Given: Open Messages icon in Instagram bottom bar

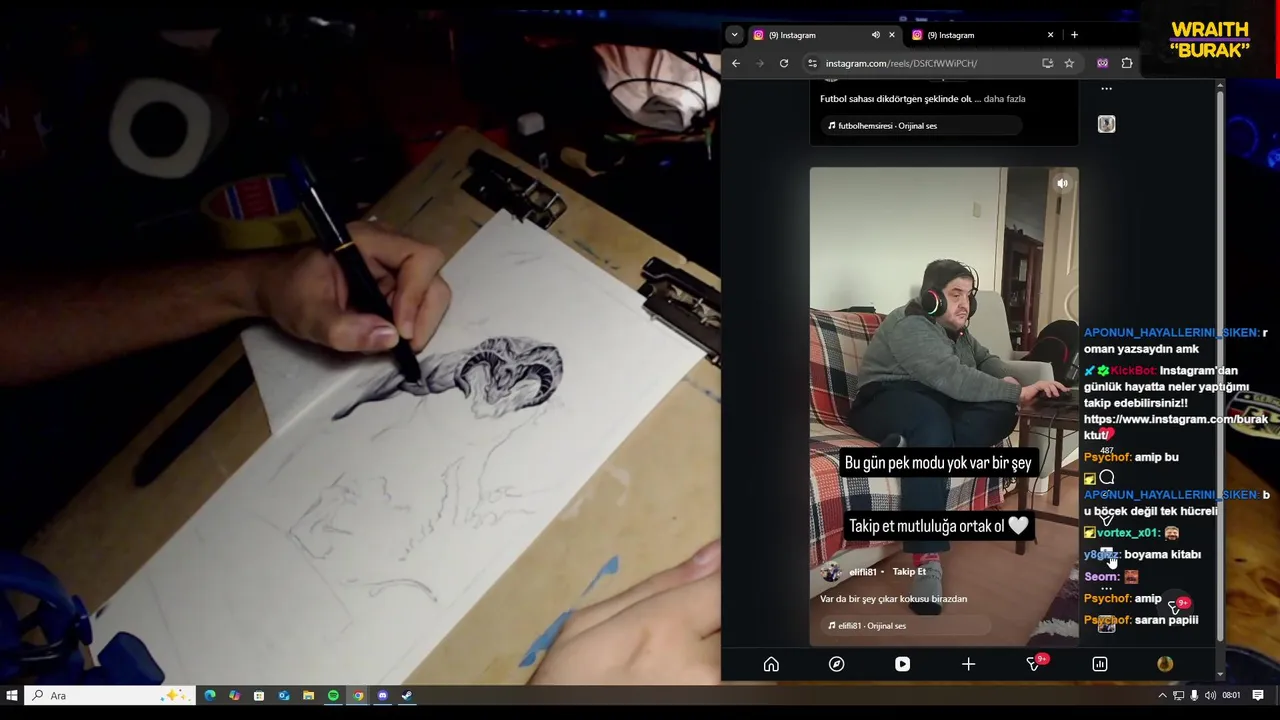Looking at the screenshot, I should (x=1034, y=664).
